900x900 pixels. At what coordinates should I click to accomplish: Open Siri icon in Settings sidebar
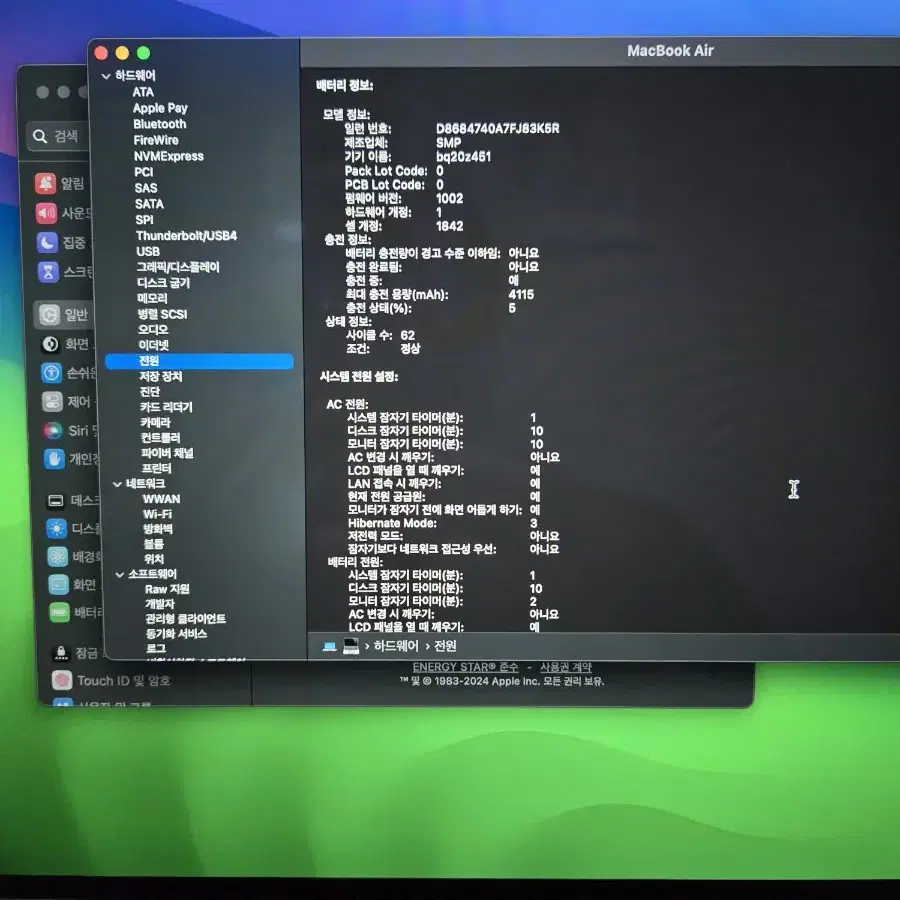(x=53, y=430)
